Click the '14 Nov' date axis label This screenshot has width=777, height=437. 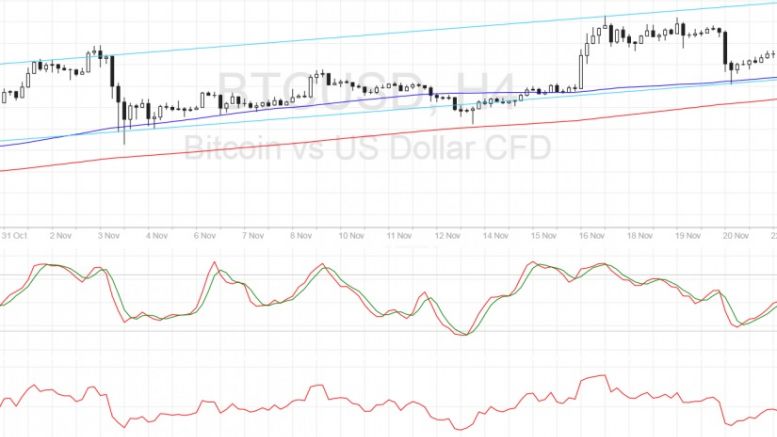(x=495, y=236)
